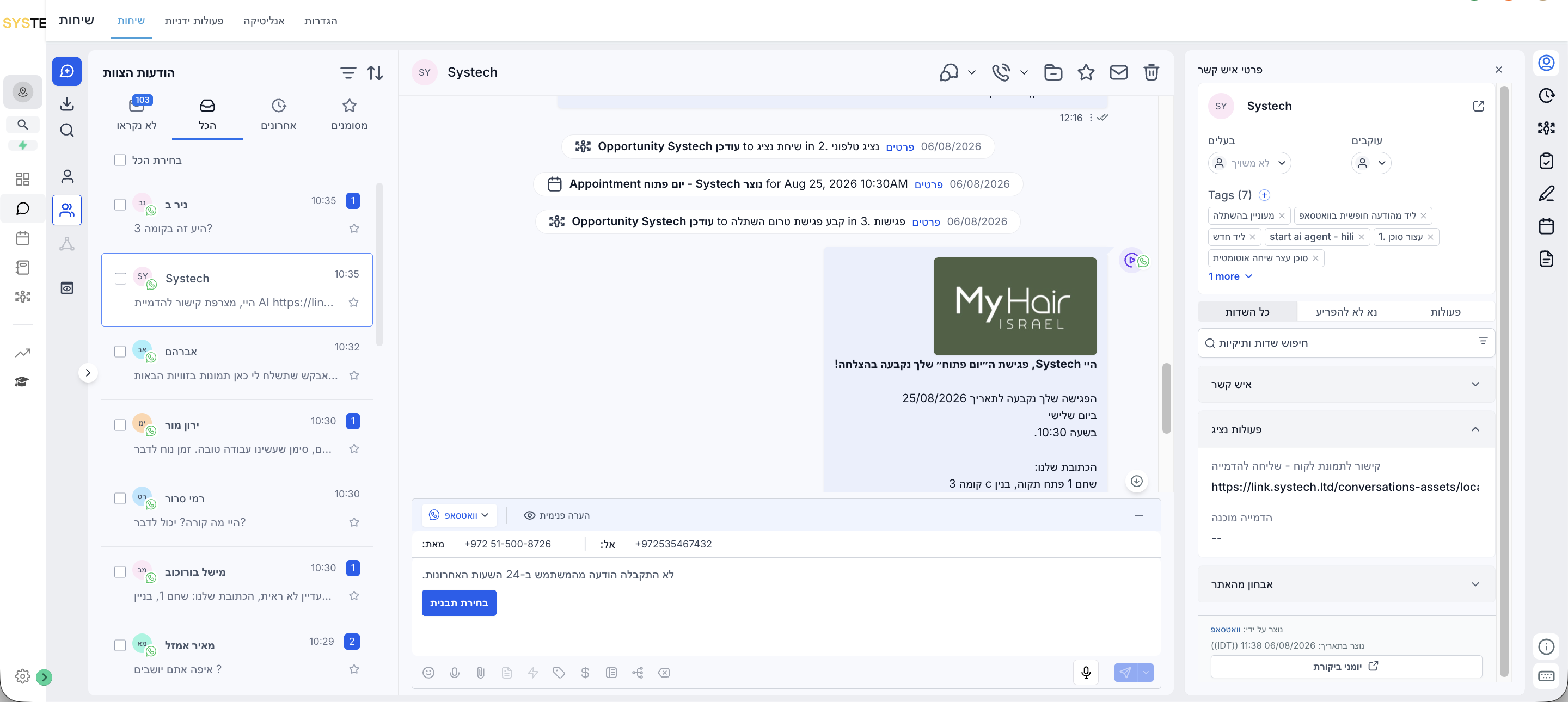Viewport: 1568px width, 702px height.
Task: Open הגדרות top menu
Action: (x=321, y=21)
